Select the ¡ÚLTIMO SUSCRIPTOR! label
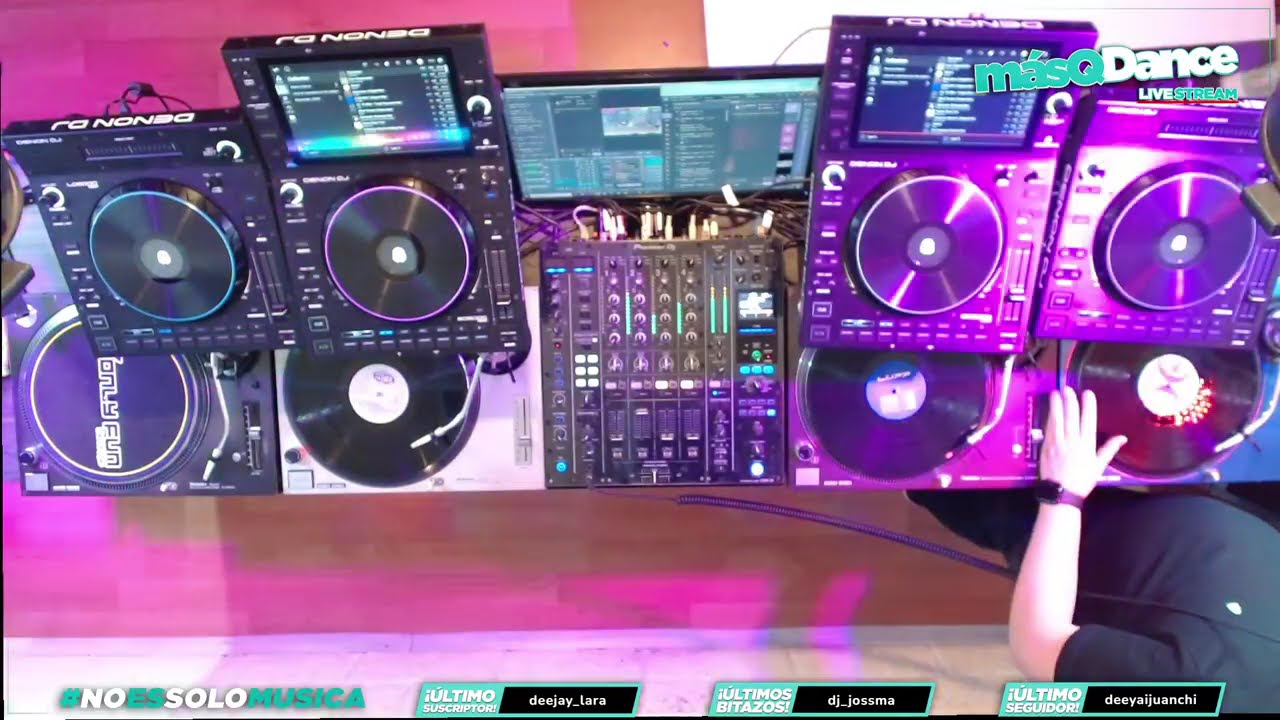The height and width of the screenshot is (720, 1280). pyautogui.click(x=460, y=700)
